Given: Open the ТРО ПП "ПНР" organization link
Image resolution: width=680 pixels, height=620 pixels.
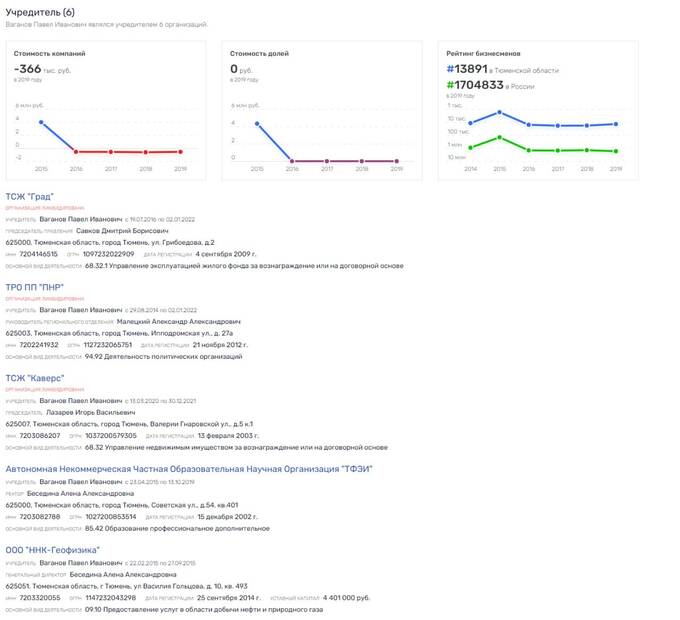Looking at the screenshot, I should [x=35, y=287].
